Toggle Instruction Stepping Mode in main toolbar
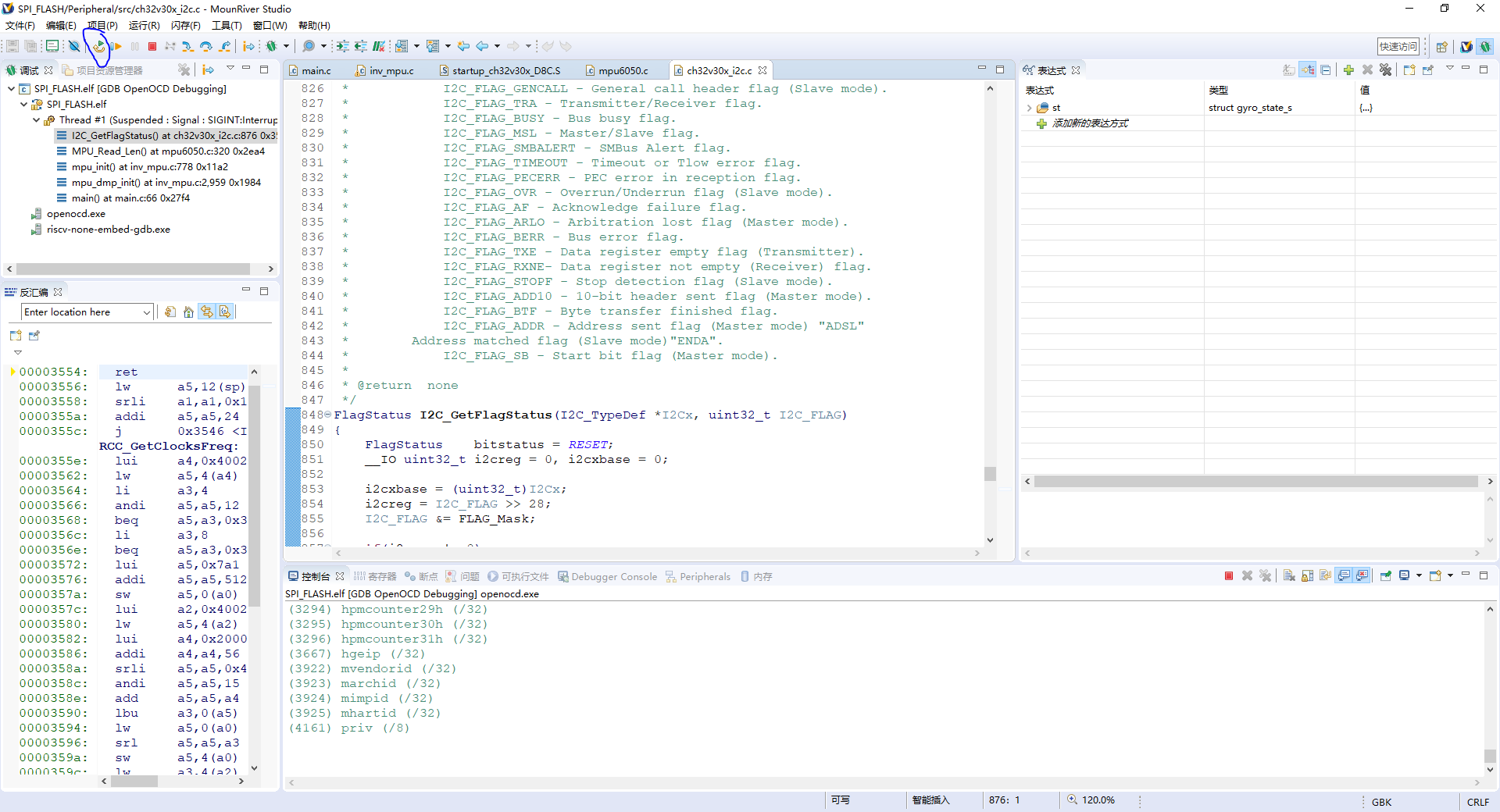 click(248, 47)
